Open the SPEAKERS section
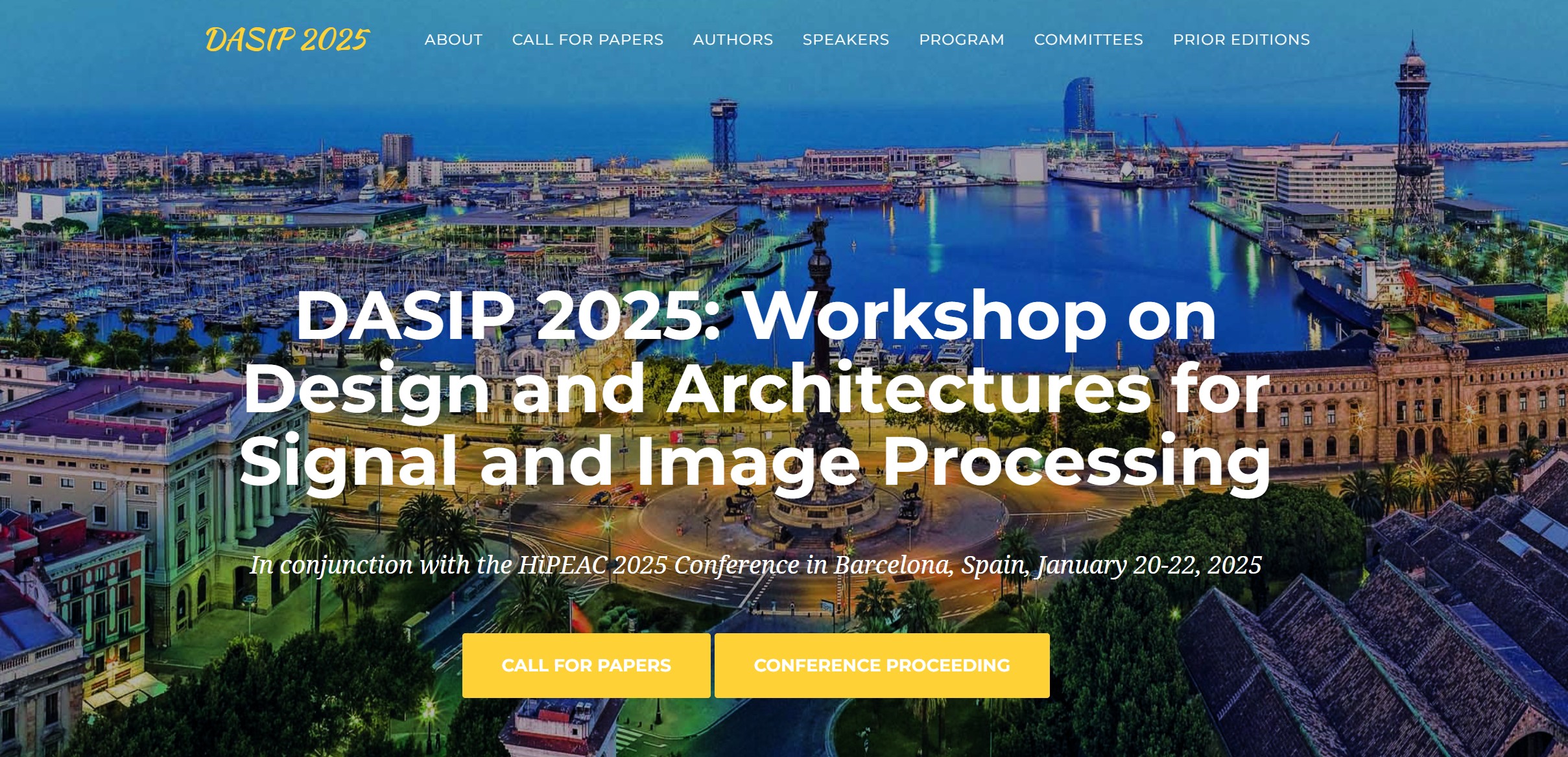 tap(846, 40)
